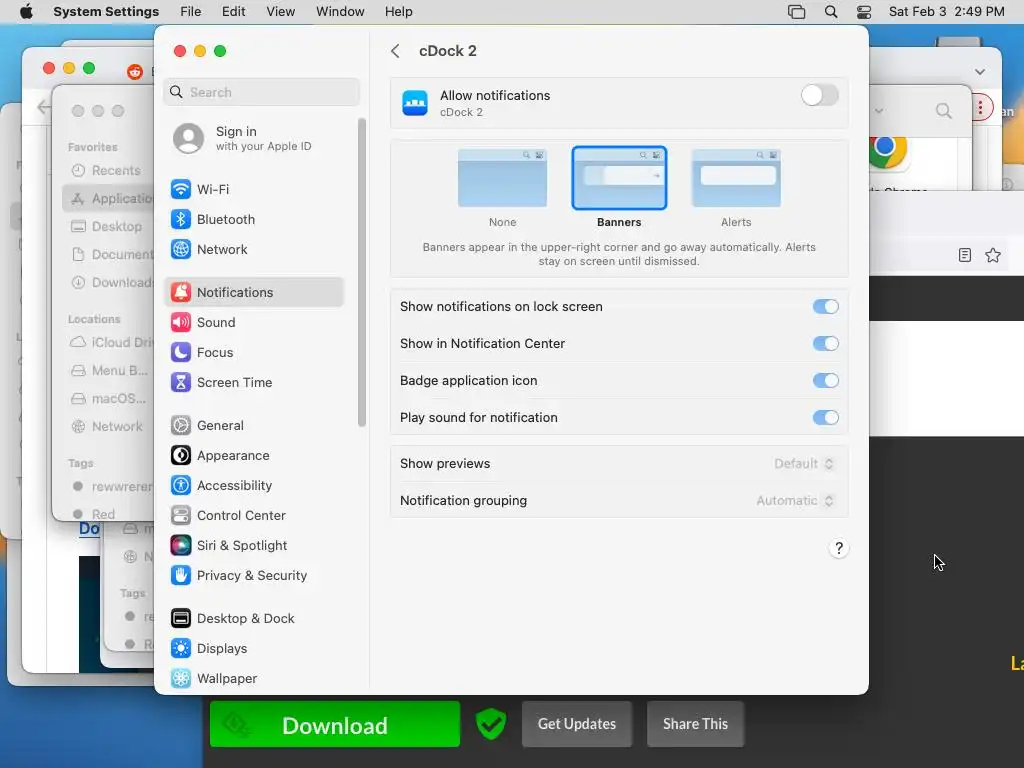Click the menu bar date and time
This screenshot has height=768, width=1024.
pos(946,12)
